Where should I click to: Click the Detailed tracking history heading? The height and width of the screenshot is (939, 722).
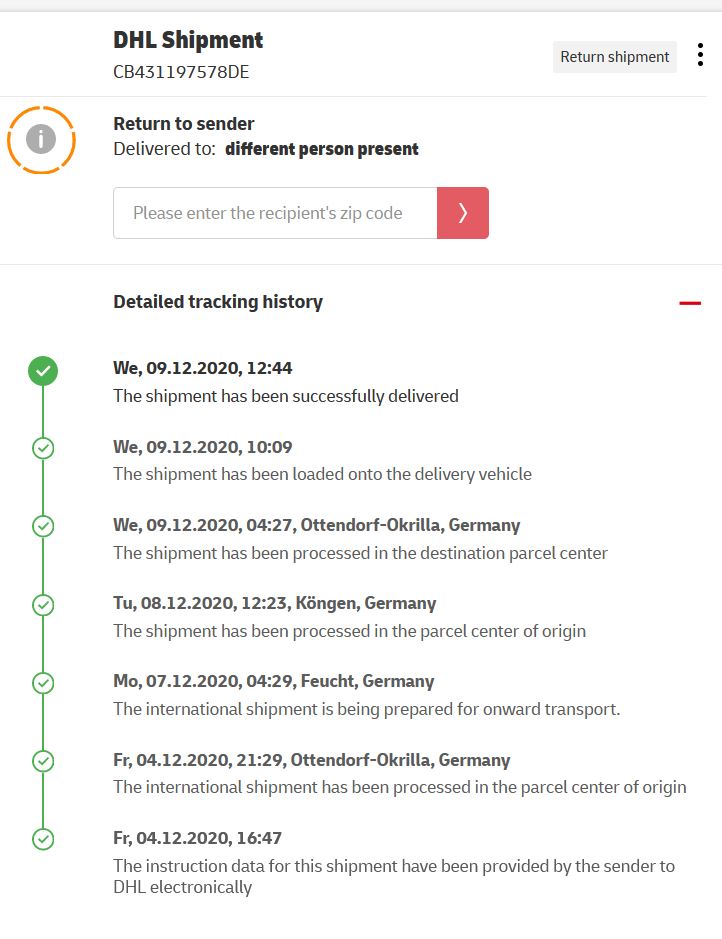pos(218,302)
